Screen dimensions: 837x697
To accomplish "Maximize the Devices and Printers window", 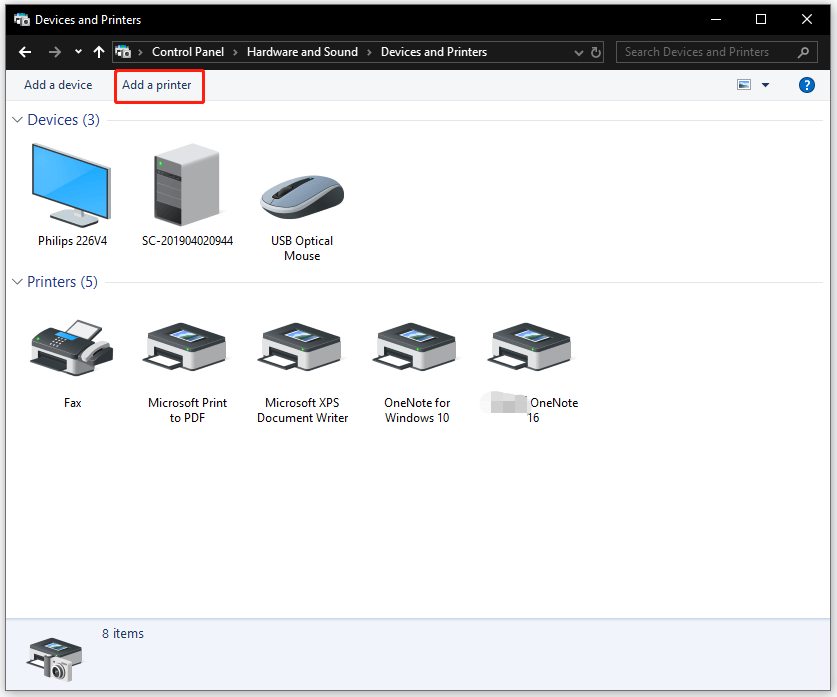I will 761,20.
